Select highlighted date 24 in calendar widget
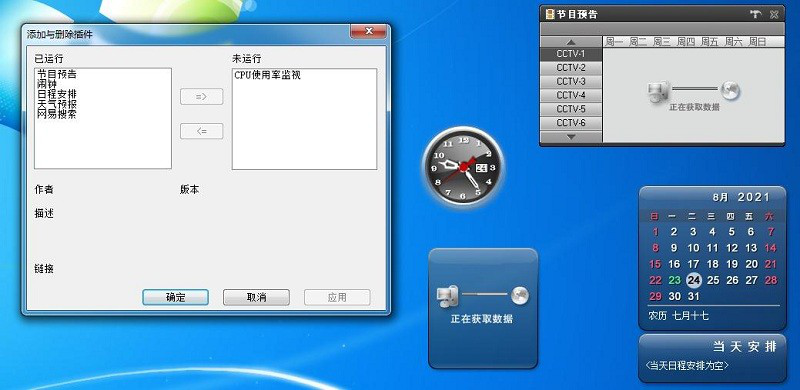Viewport: 800px width, 390px height. [x=693, y=280]
